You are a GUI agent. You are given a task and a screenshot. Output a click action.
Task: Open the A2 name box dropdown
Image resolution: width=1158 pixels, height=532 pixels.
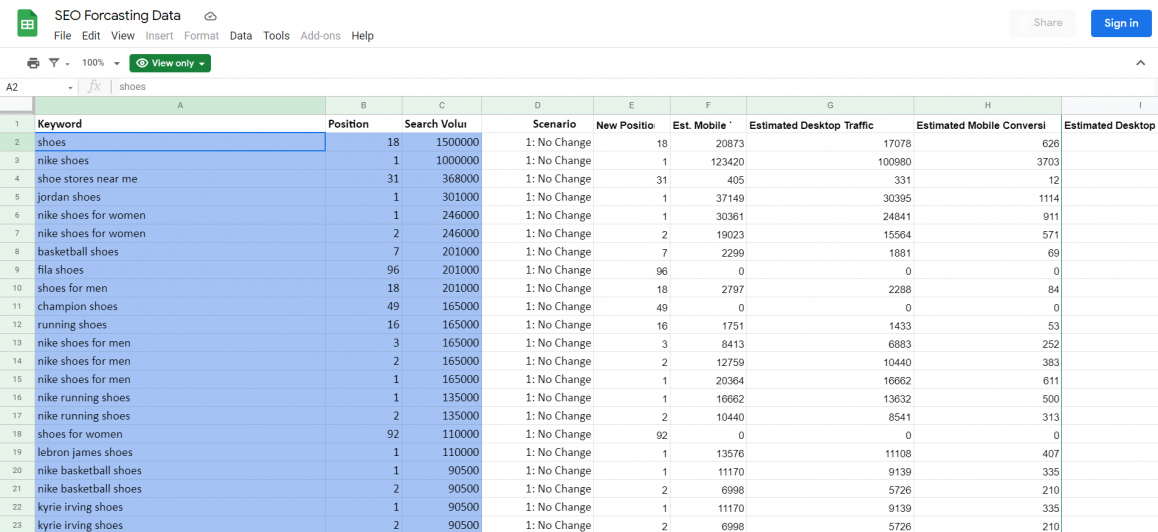(71, 87)
